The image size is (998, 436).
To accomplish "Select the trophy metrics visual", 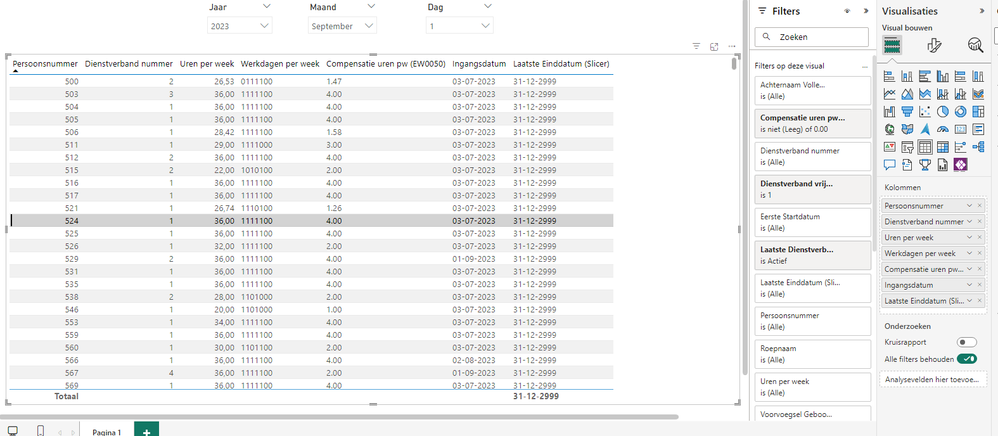I will tap(925, 165).
